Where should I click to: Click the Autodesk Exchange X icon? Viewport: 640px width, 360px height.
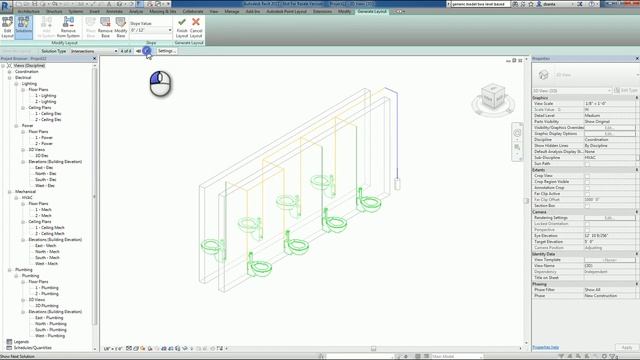tap(580, 4)
